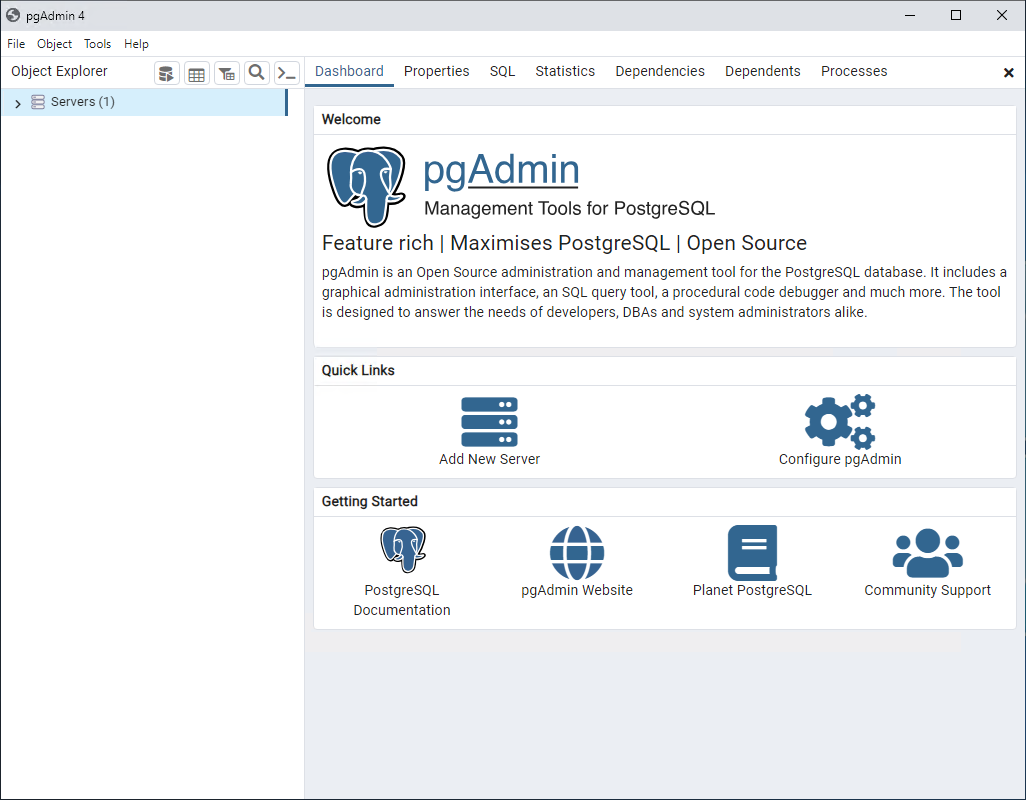Switch to the Dependencies tab
Screen dimensions: 1026x800
click(x=660, y=71)
